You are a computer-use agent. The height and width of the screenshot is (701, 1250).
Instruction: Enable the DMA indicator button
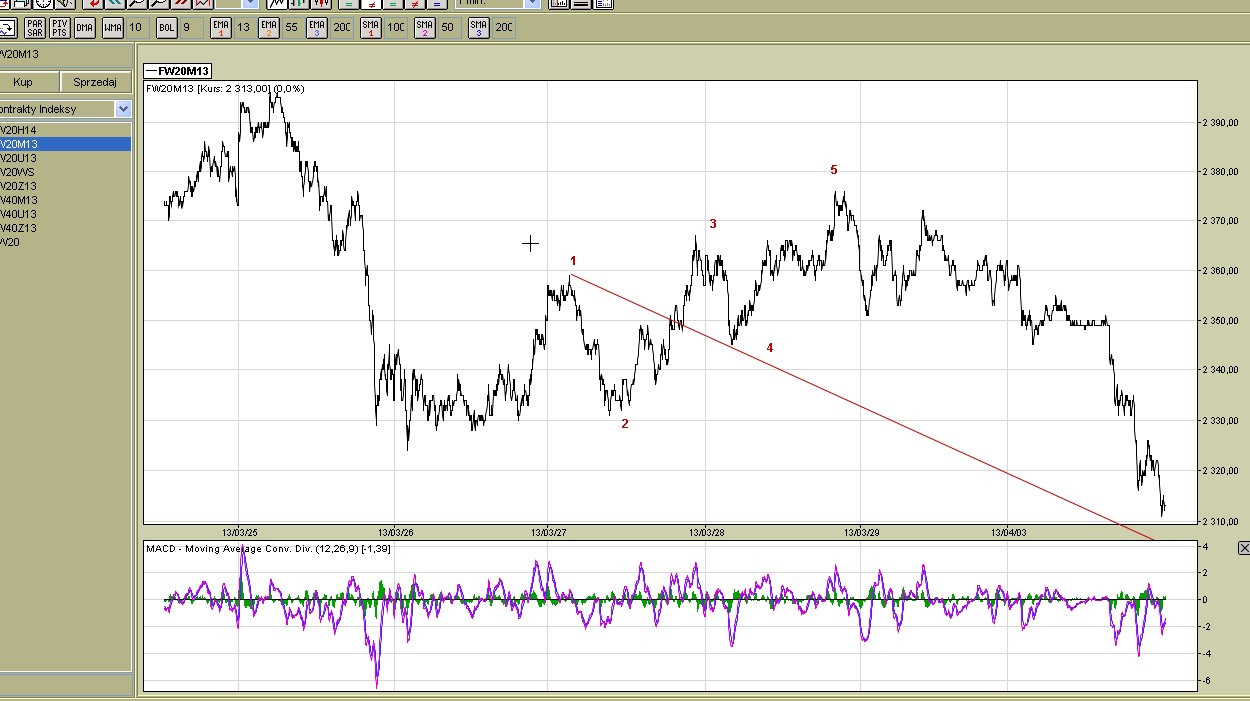(85, 28)
